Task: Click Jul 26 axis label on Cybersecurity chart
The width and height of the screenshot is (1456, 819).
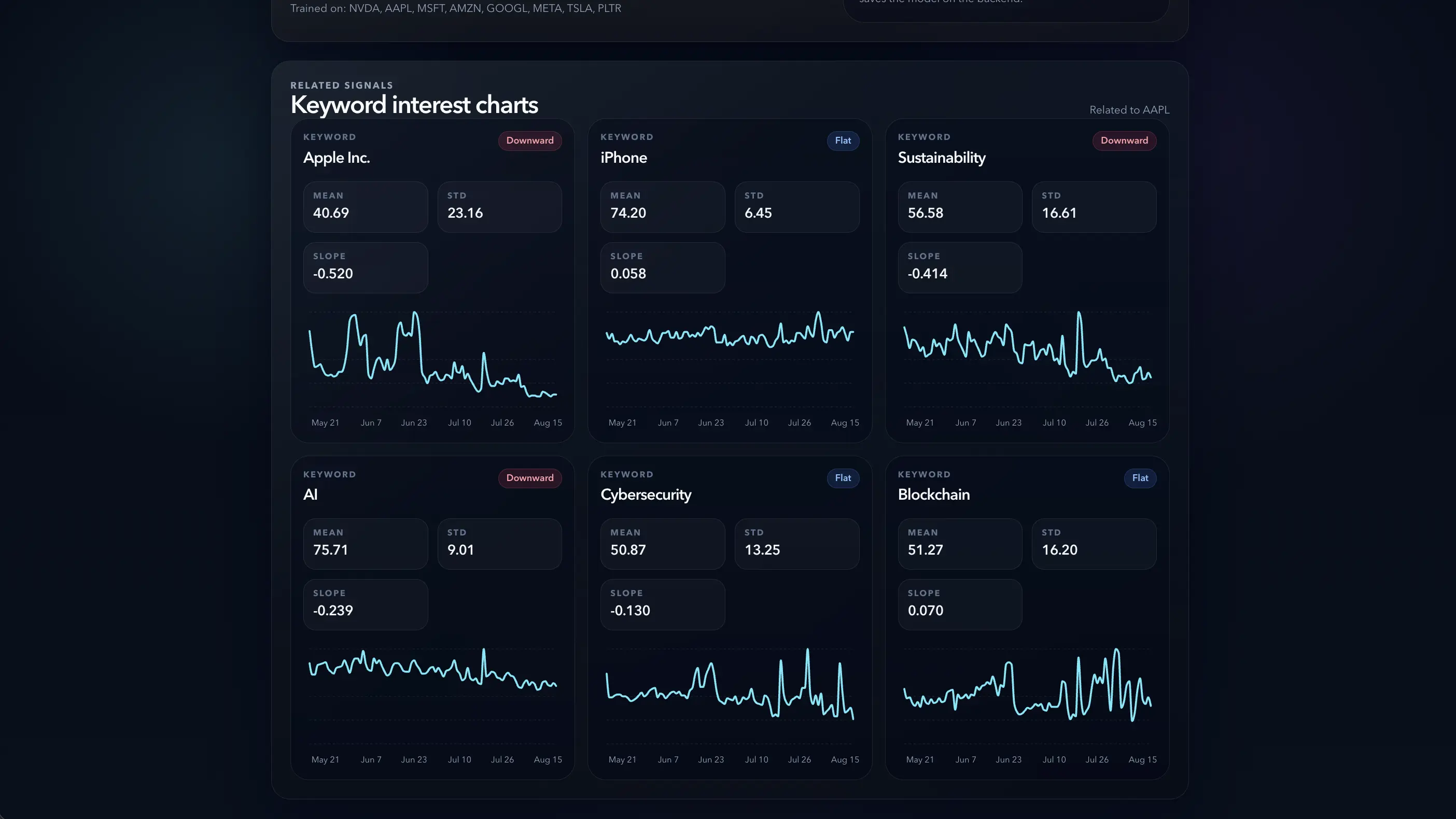Action: coord(799,760)
